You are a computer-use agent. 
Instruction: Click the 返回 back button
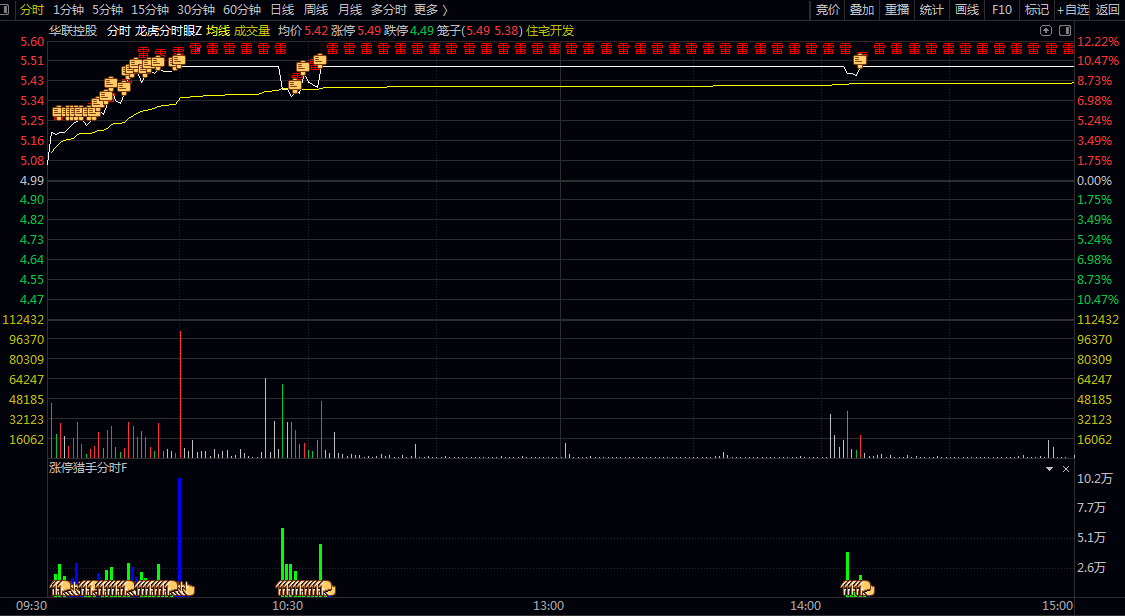1108,9
